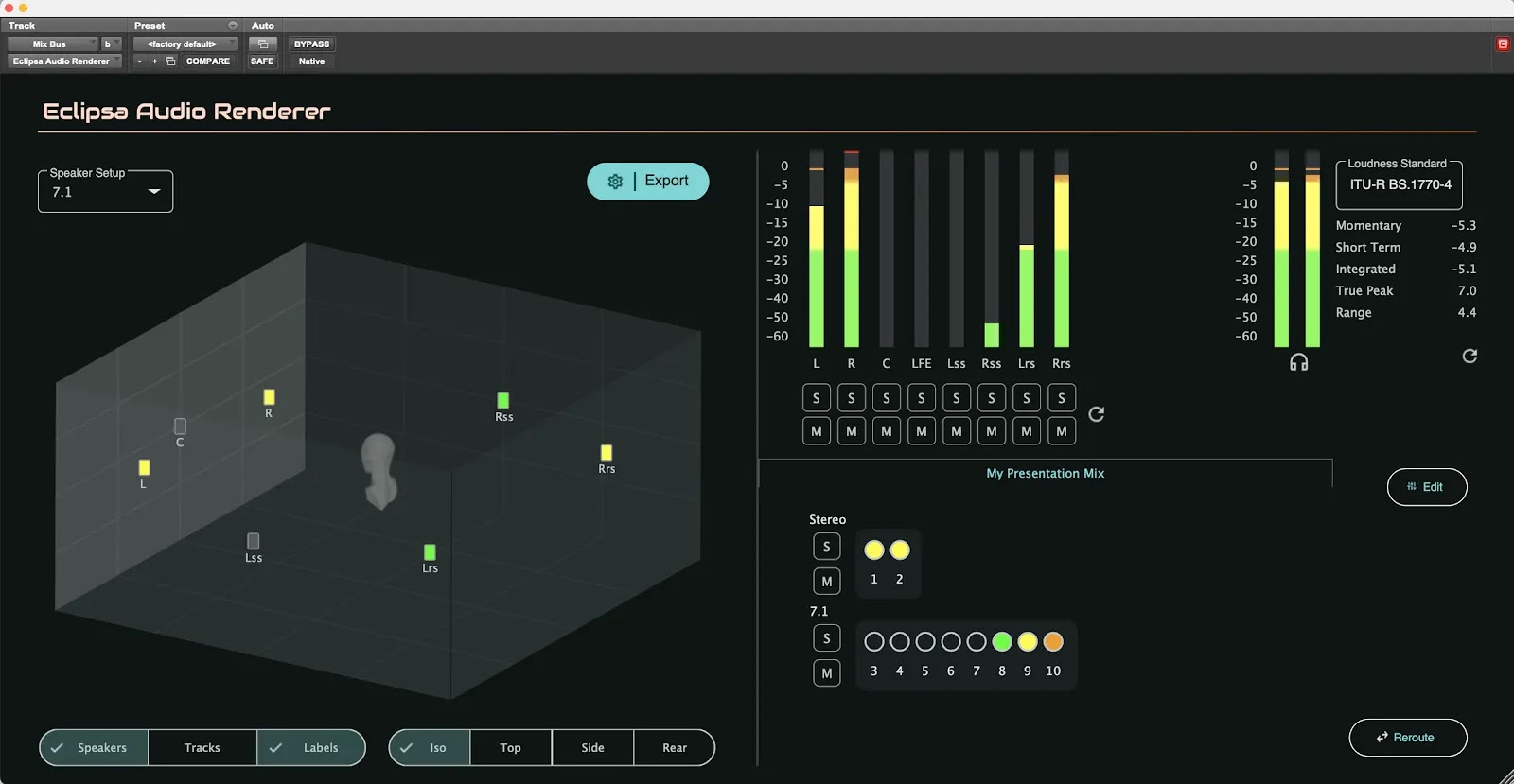The image size is (1514, 784).
Task: Select the Rss speaker in room view
Action: click(503, 401)
